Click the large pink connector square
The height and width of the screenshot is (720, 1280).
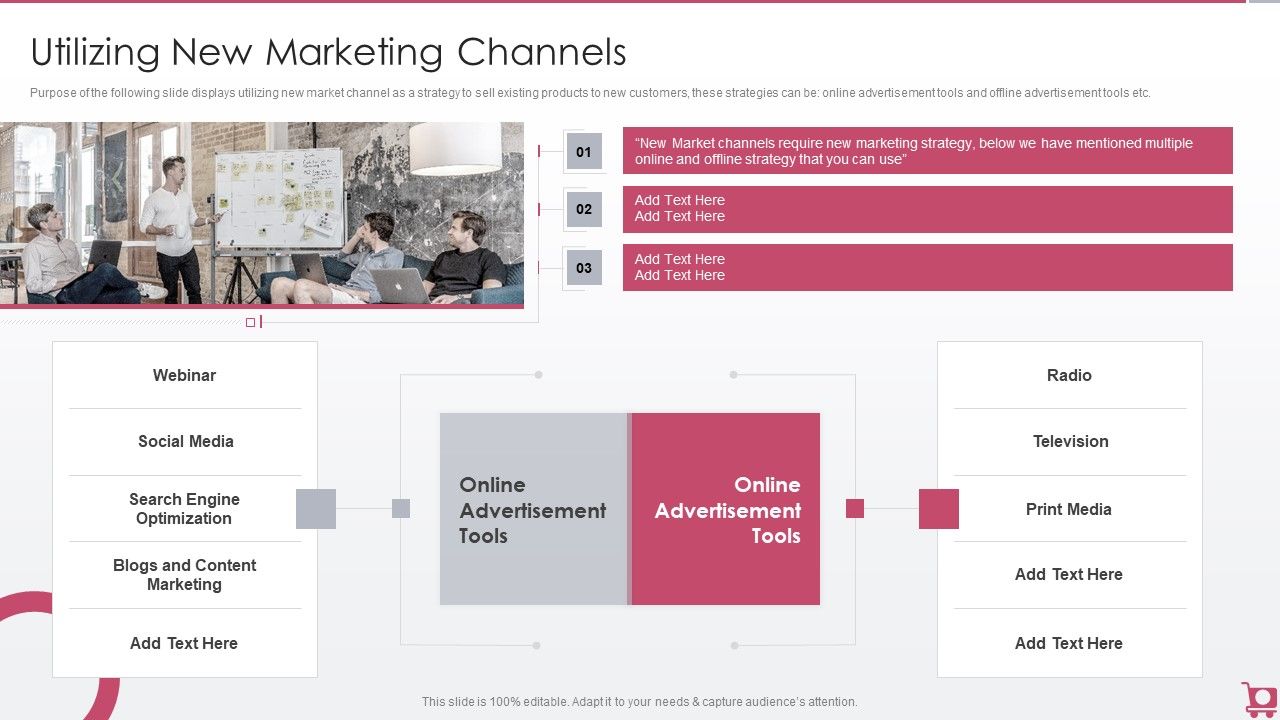tap(939, 509)
